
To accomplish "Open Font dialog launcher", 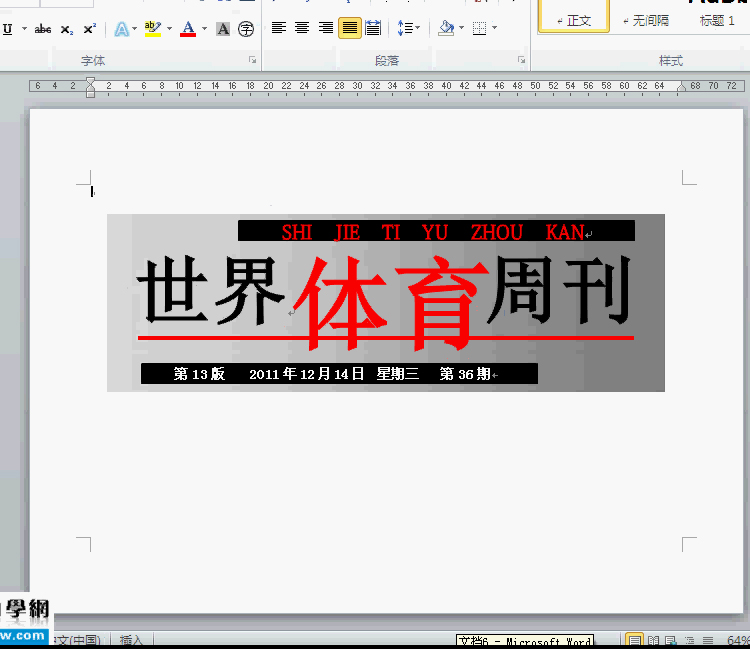I will 253,60.
